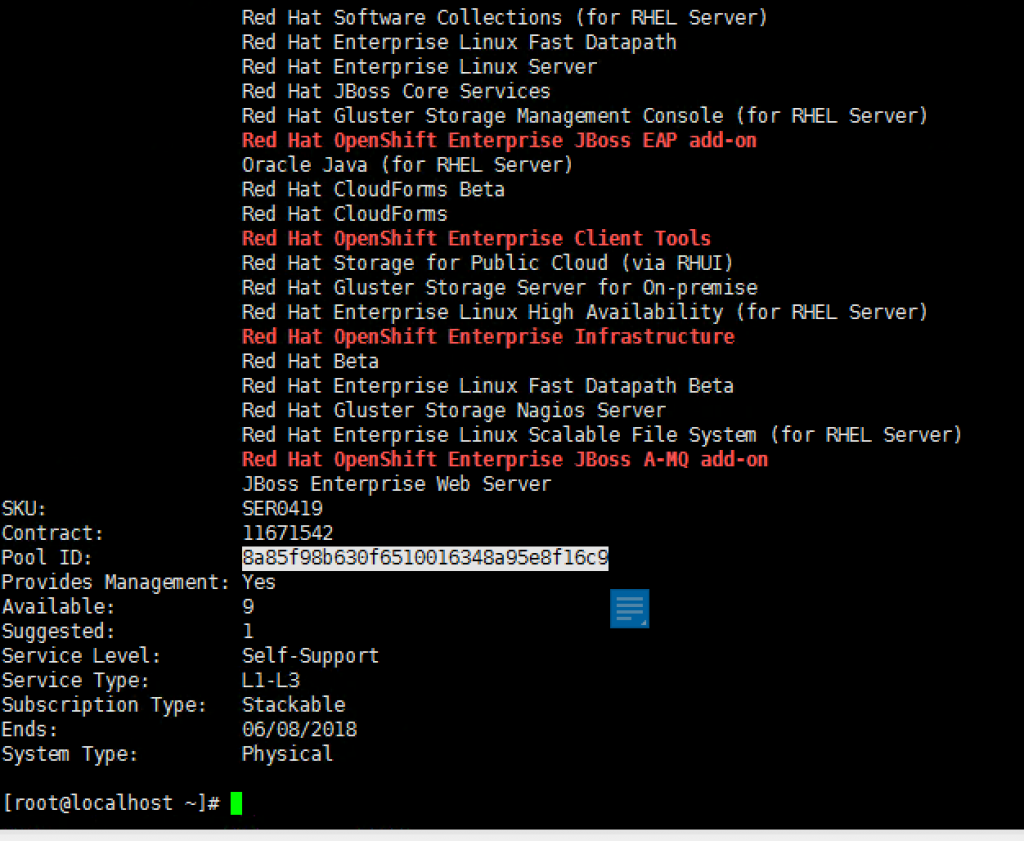The height and width of the screenshot is (841, 1024).
Task: Click the 'Self-Support' service level text
Action: (x=310, y=656)
